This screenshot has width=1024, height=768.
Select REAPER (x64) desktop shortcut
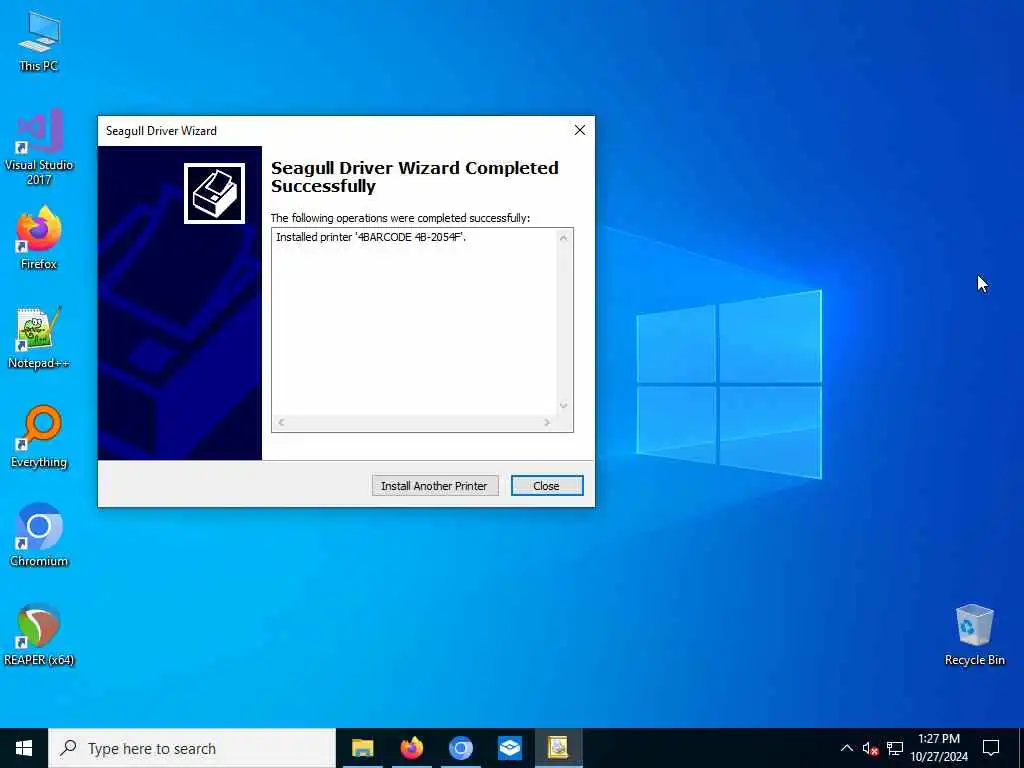pyautogui.click(x=39, y=634)
